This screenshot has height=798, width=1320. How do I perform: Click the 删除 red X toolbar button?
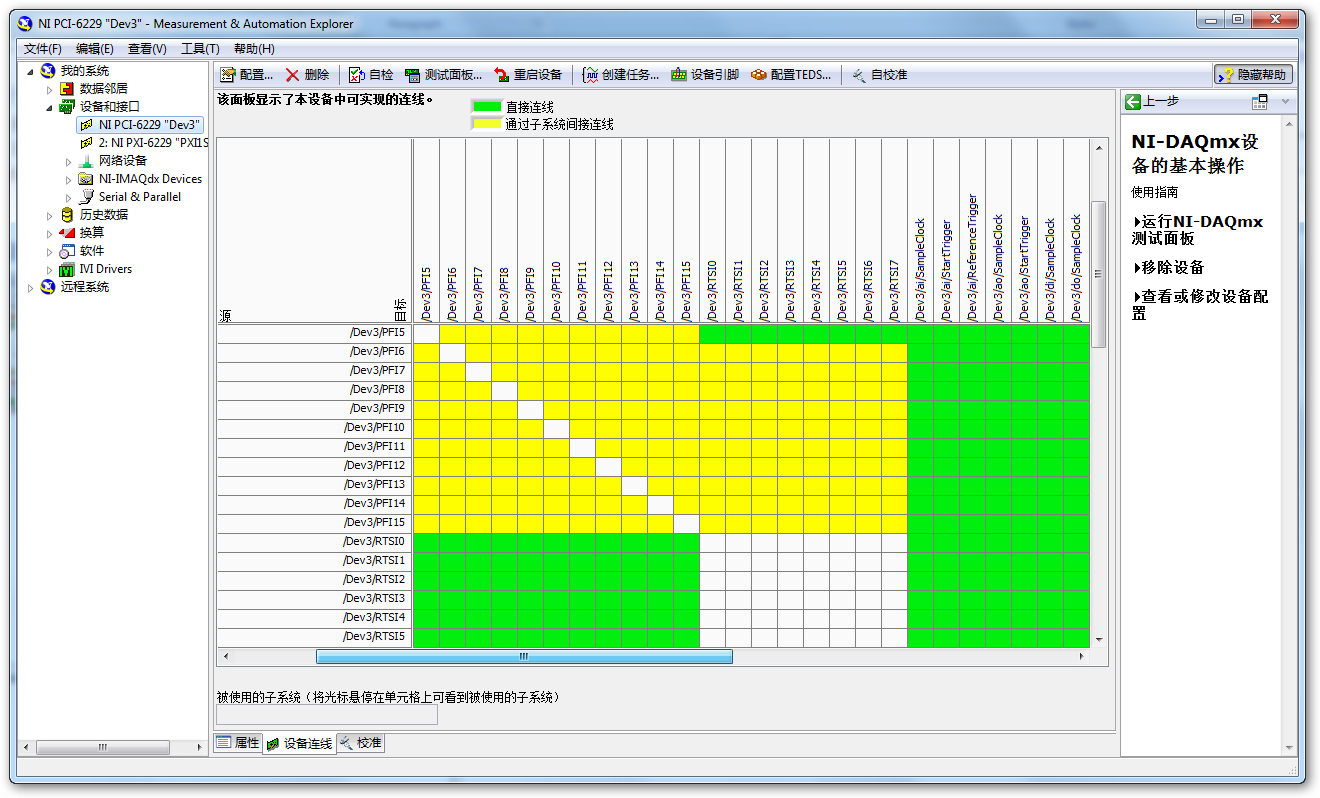point(307,75)
